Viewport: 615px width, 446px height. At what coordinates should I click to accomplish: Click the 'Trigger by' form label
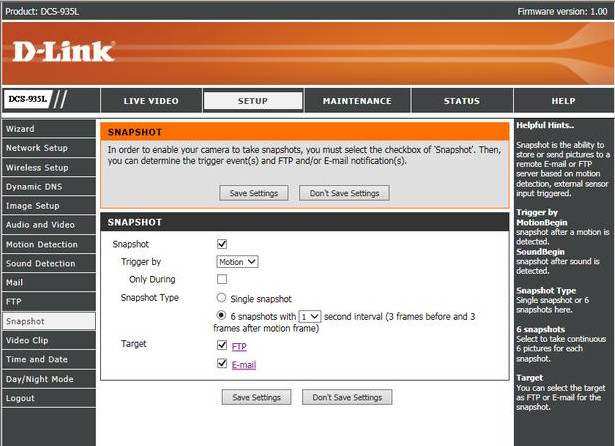(x=141, y=262)
